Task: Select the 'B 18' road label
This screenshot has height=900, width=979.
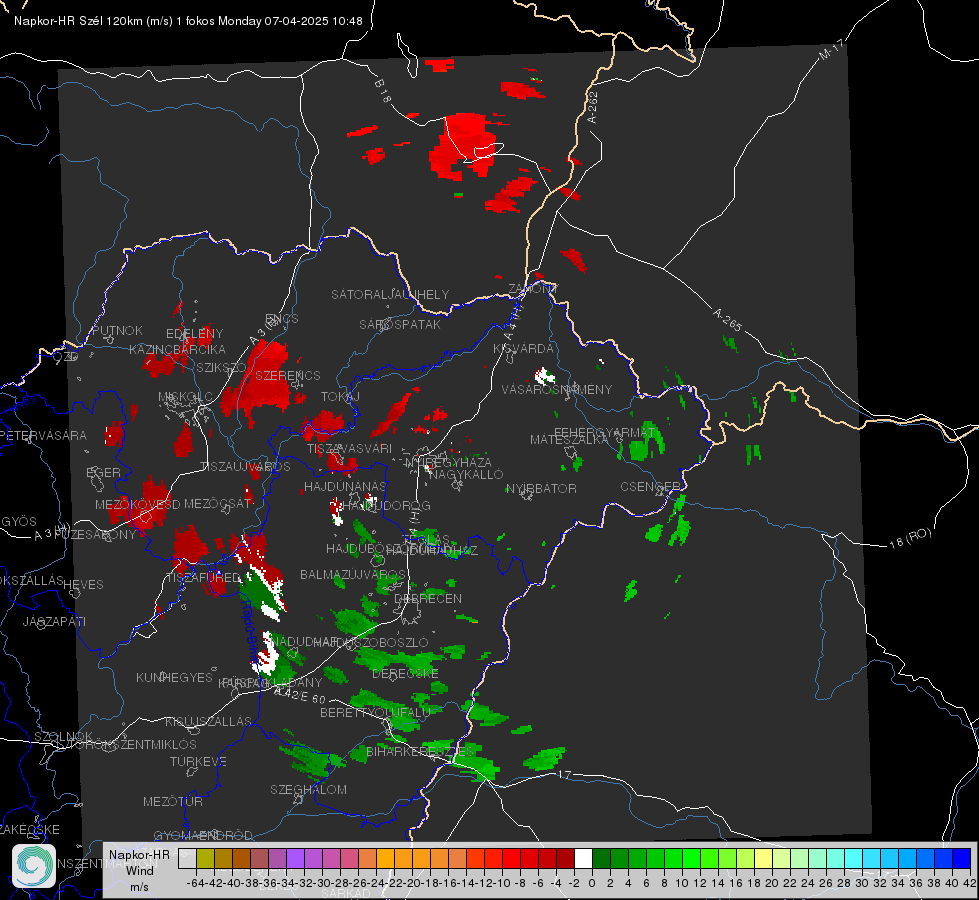Action: [383, 91]
